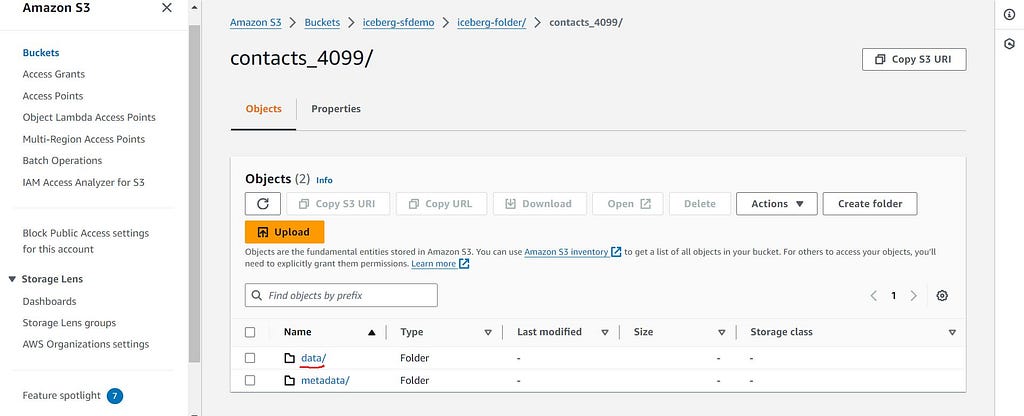This screenshot has width=1024, height=416.
Task: Sort by the Size column arrow
Action: pos(722,332)
